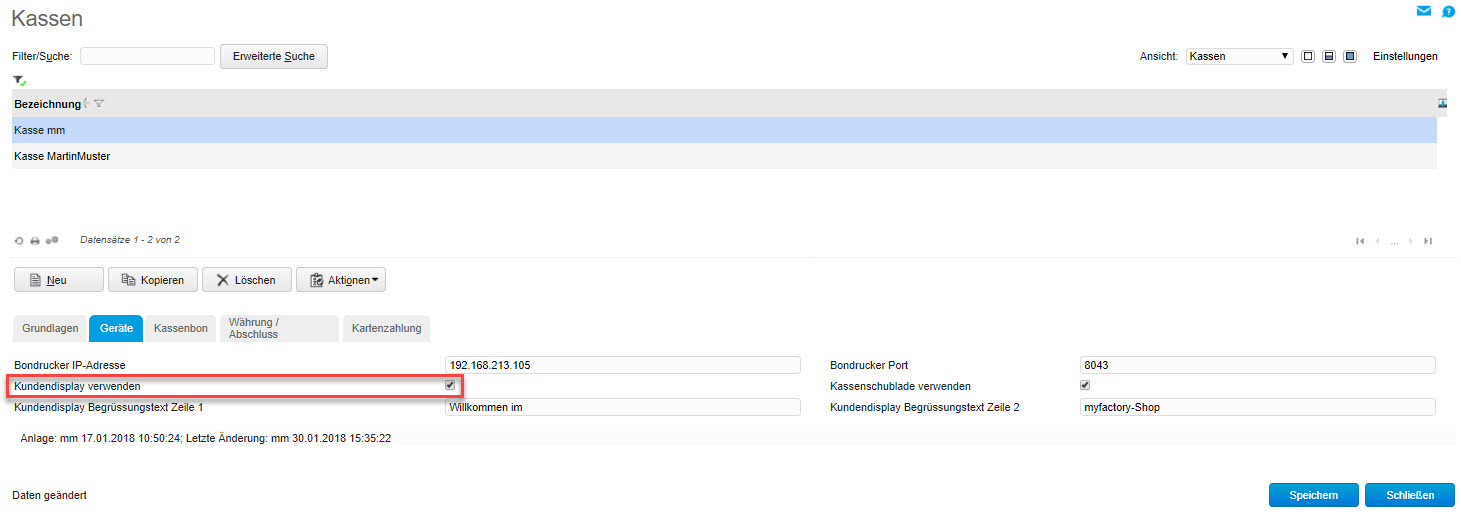Click the Bondrucker Port field
The image size is (1461, 515).
point(1258,365)
